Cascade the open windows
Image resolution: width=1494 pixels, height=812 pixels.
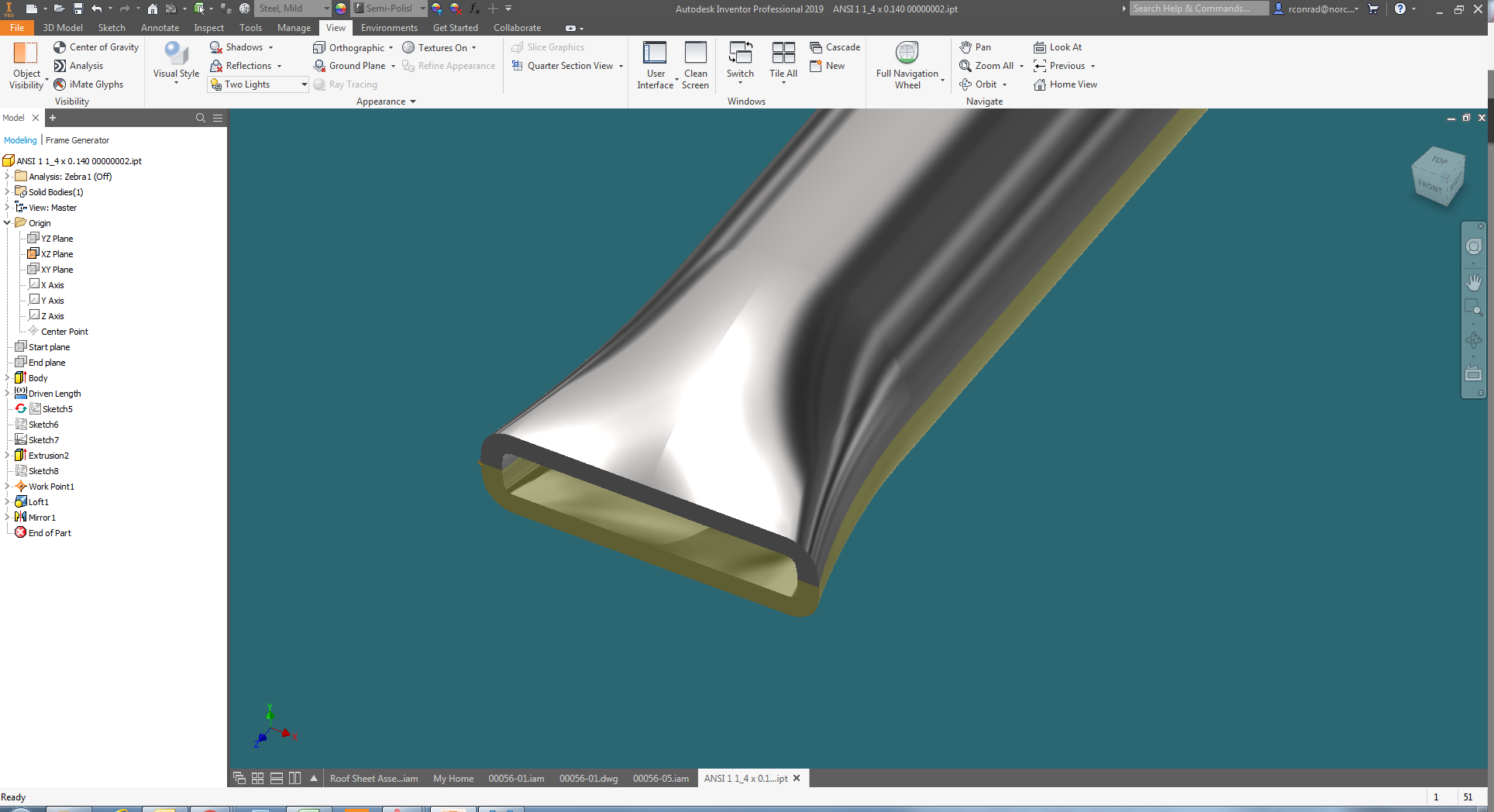(x=835, y=47)
